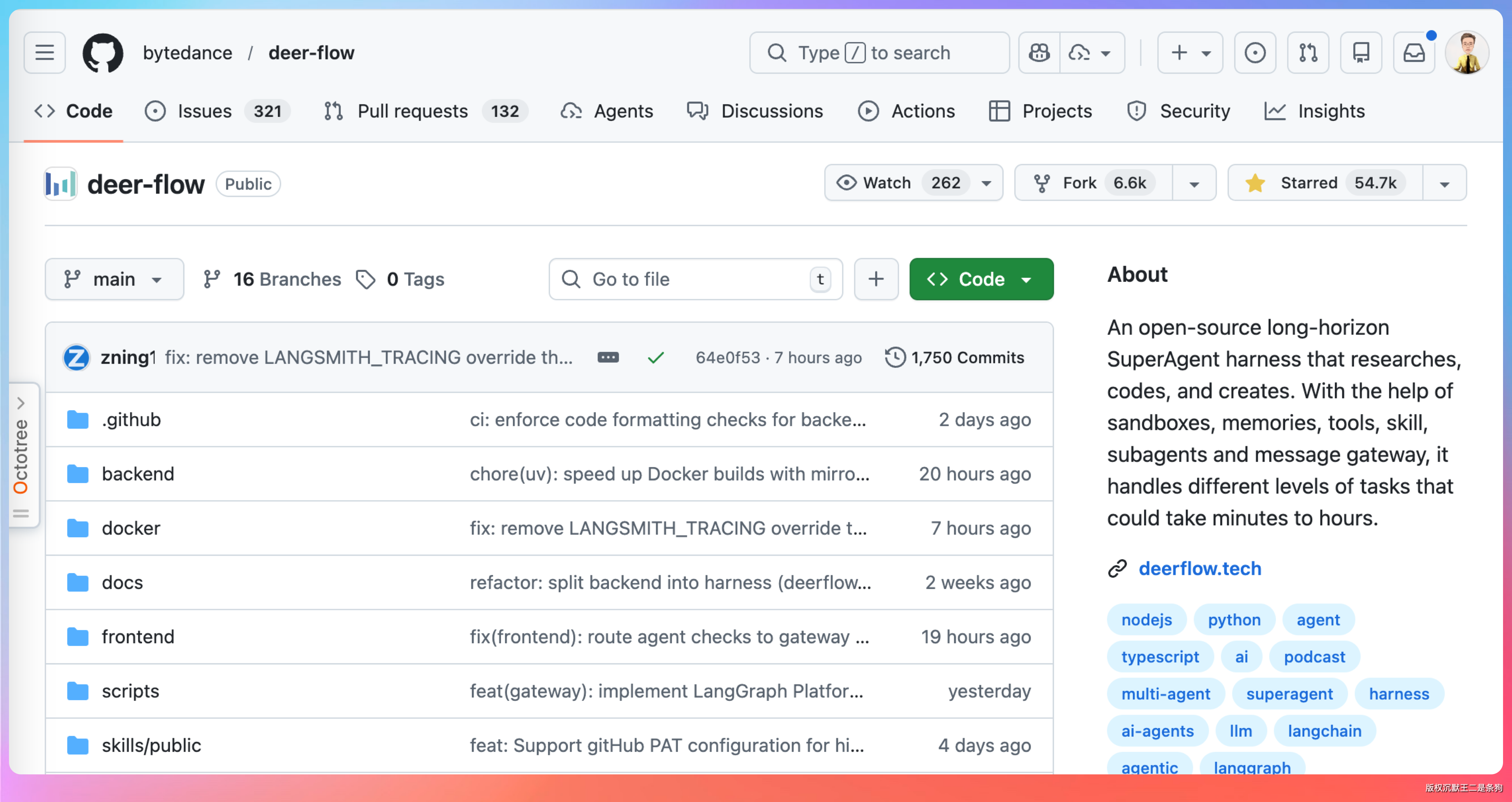Image resolution: width=1512 pixels, height=802 pixels.
Task: Open the notifications inbox icon
Action: (1414, 53)
